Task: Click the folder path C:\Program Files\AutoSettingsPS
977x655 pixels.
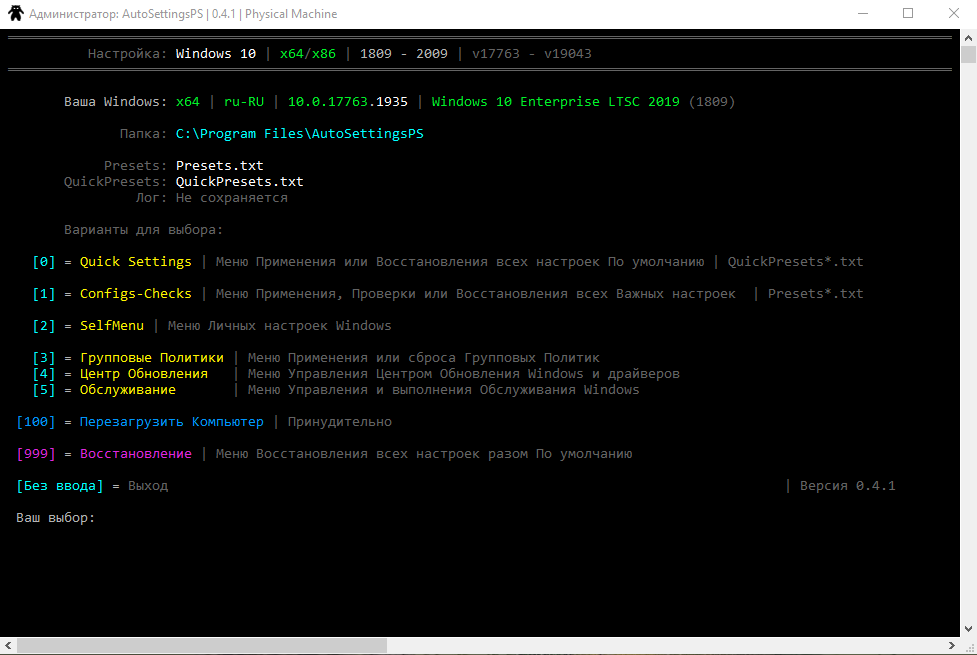Action: tap(299, 133)
